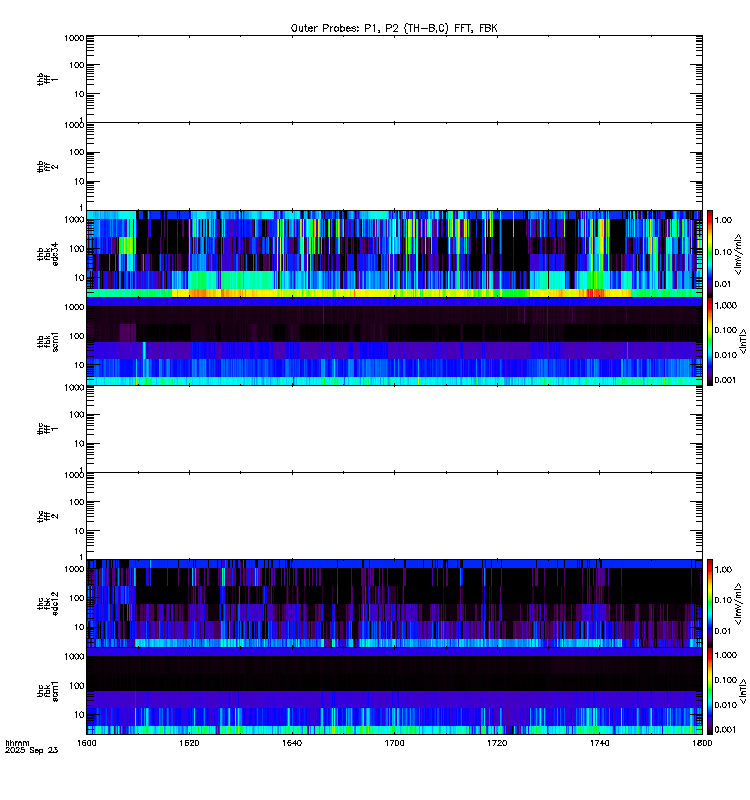Click the thb fbk scm1 color bar
Viewport: 750px width, 800px height.
click(x=710, y=341)
